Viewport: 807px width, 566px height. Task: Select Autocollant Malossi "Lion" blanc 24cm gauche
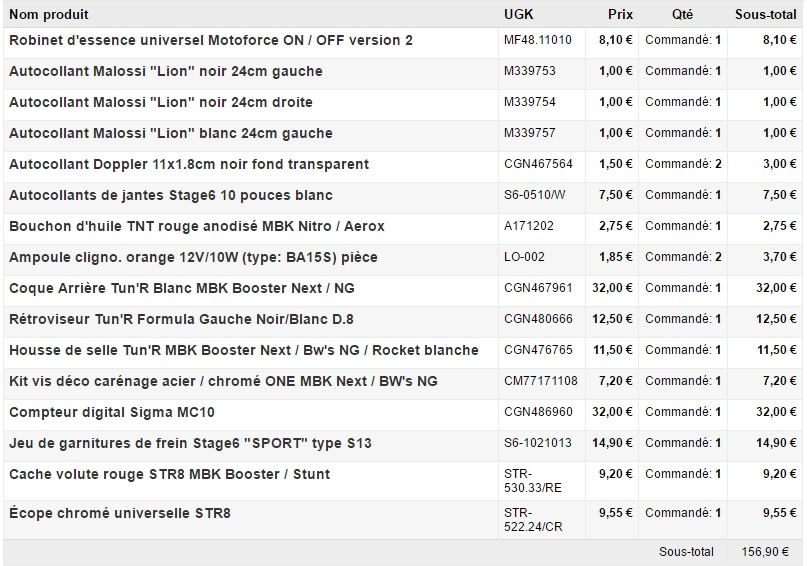coord(171,133)
